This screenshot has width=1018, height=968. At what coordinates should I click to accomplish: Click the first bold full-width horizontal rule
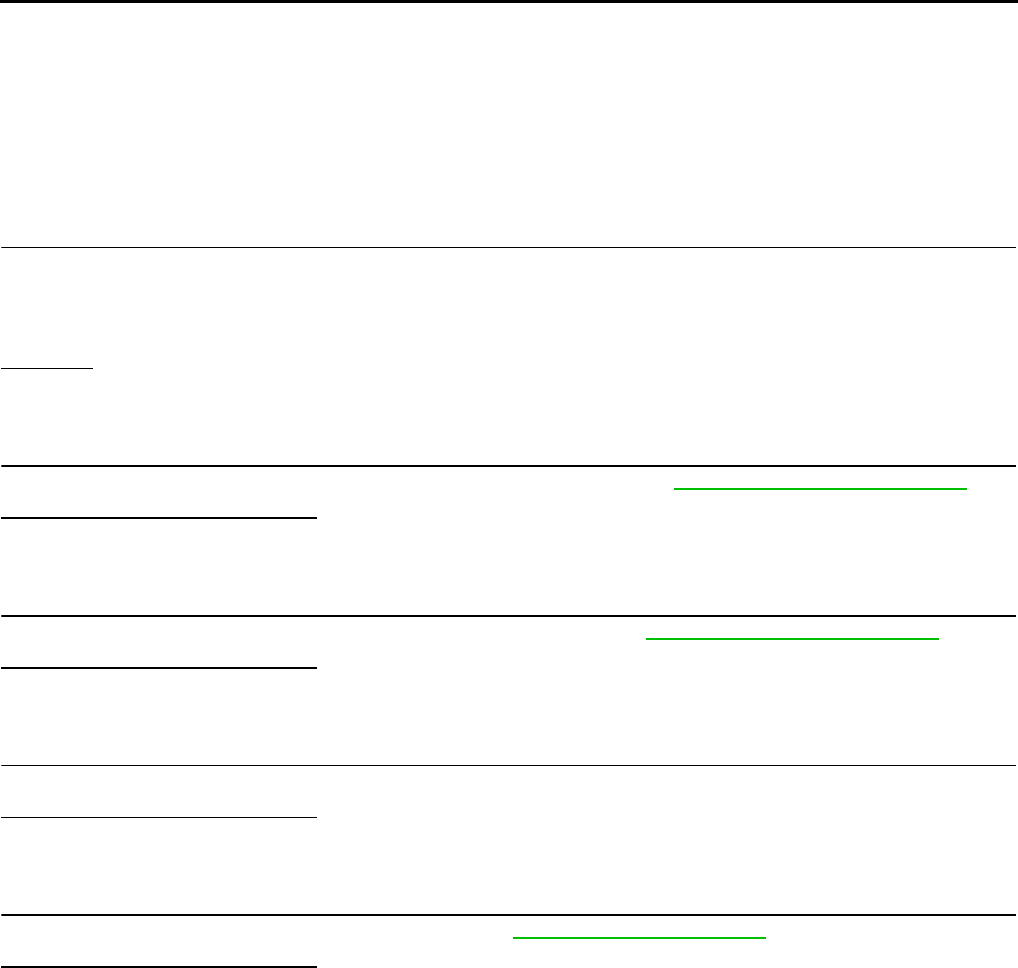[508, 465]
